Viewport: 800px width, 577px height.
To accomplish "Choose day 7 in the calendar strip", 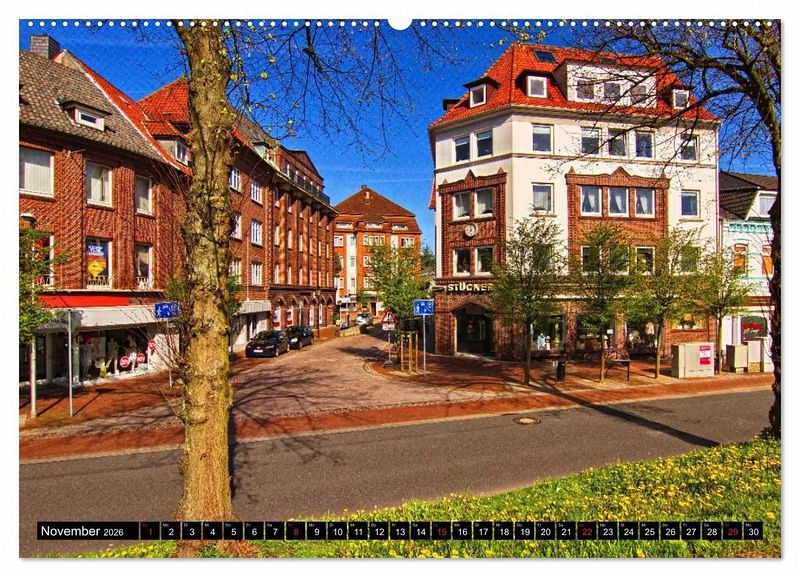I will pyautogui.click(x=274, y=531).
